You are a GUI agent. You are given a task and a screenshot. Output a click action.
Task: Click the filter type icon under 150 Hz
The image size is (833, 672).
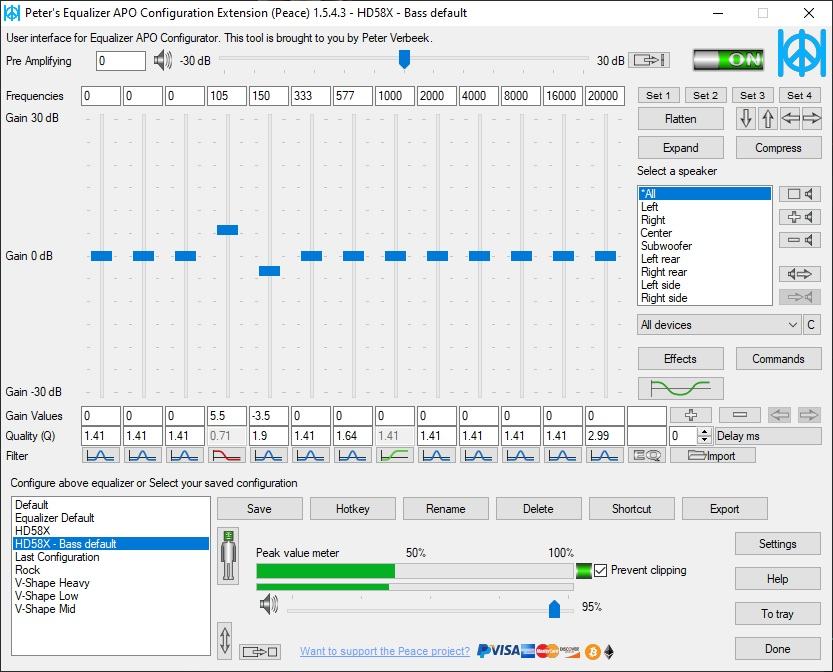tap(269, 455)
